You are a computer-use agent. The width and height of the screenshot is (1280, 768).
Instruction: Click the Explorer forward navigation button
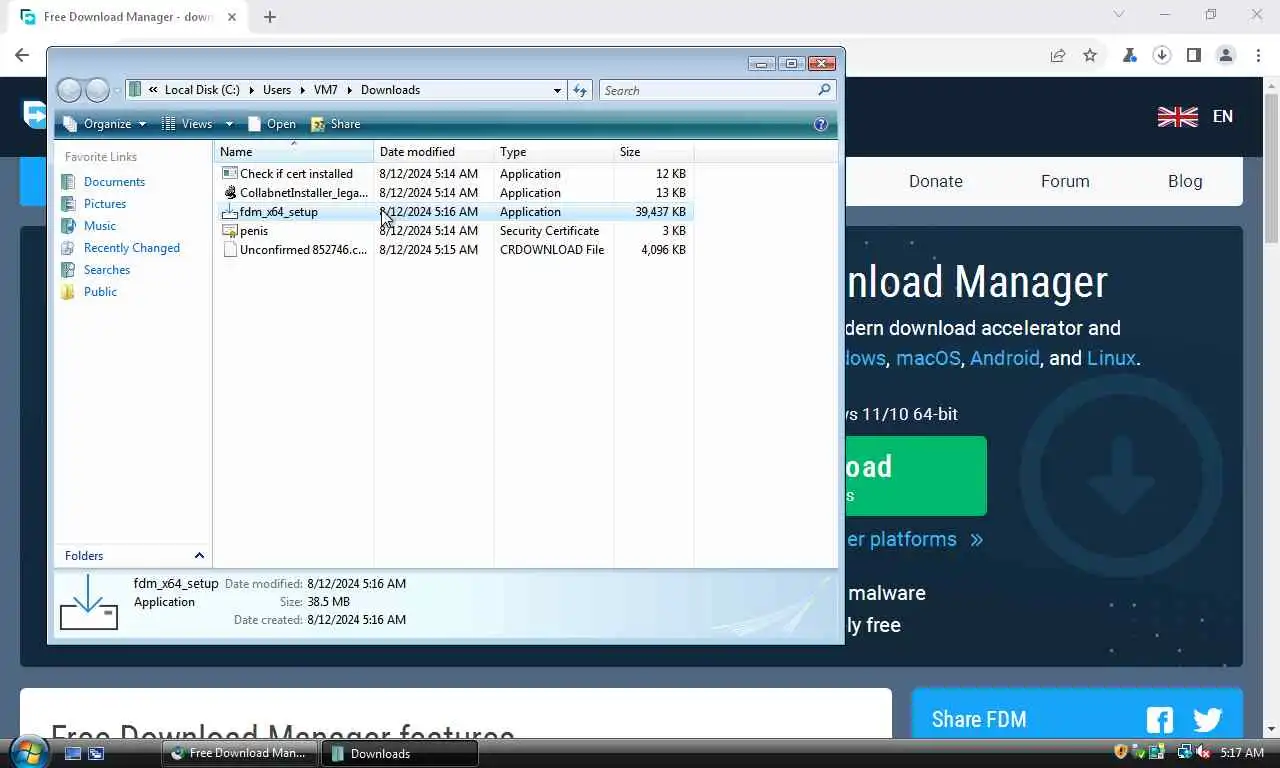click(97, 90)
